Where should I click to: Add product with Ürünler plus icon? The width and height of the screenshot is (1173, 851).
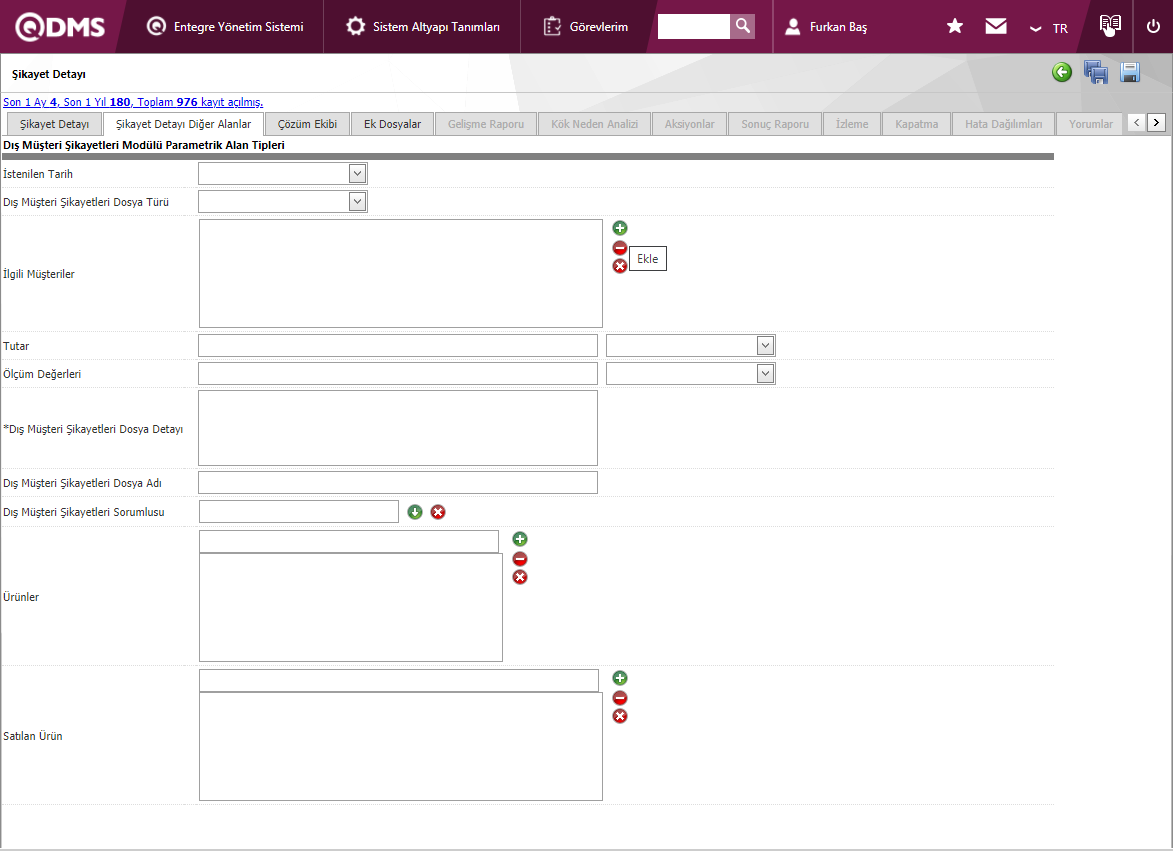(520, 539)
